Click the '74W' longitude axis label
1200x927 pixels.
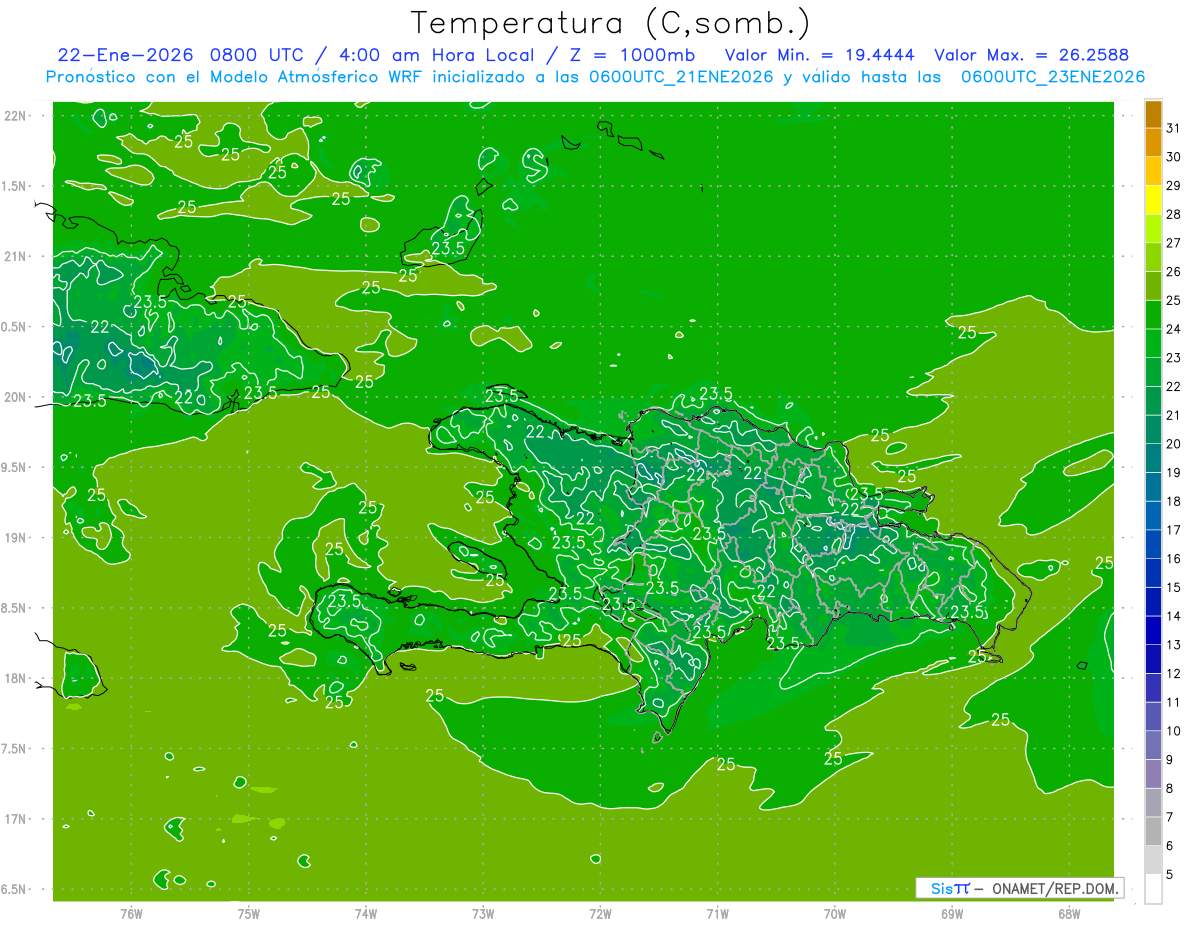[x=366, y=915]
